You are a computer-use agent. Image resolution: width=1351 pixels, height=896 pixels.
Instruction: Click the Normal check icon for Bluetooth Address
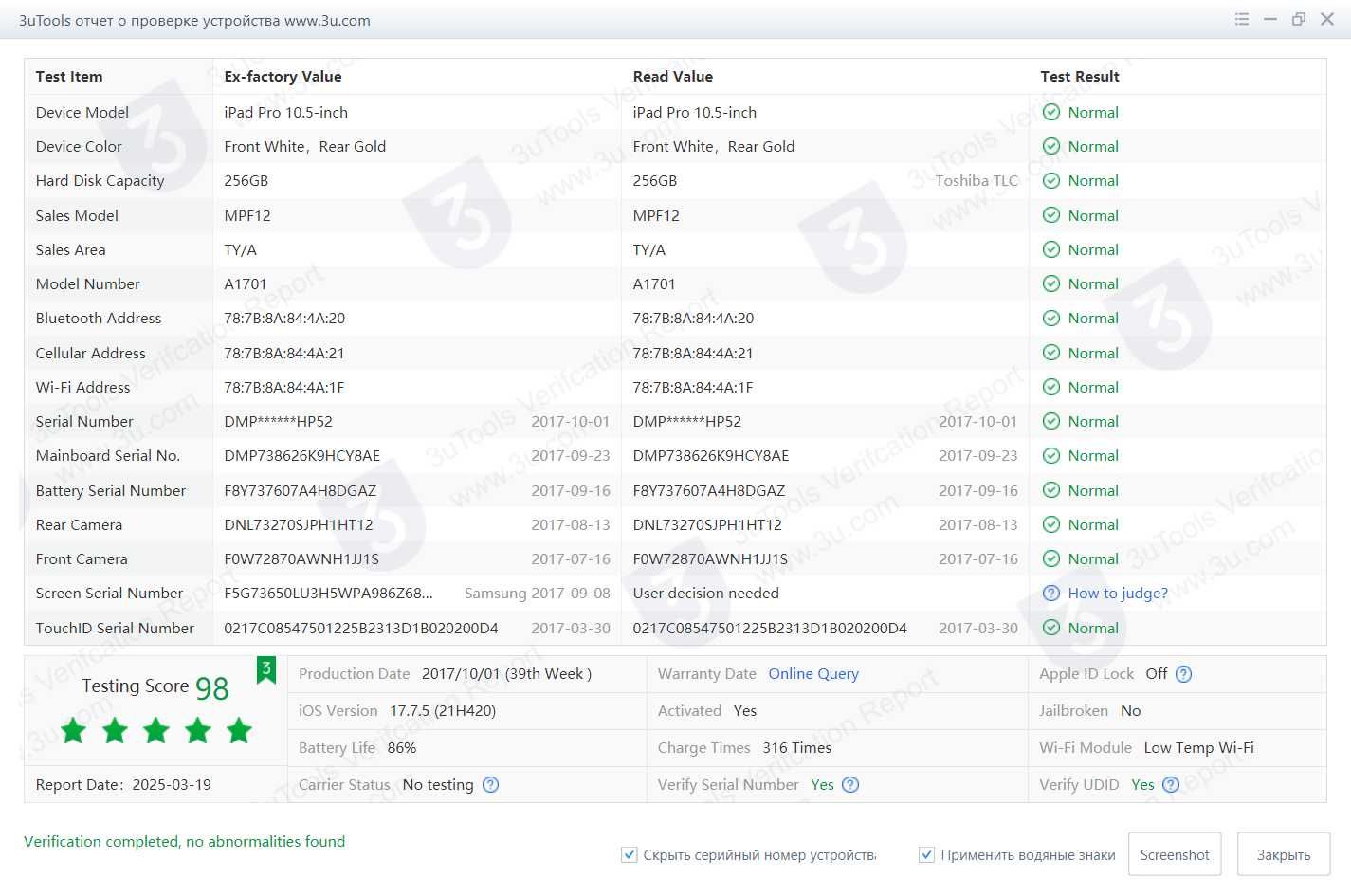[x=1051, y=318]
